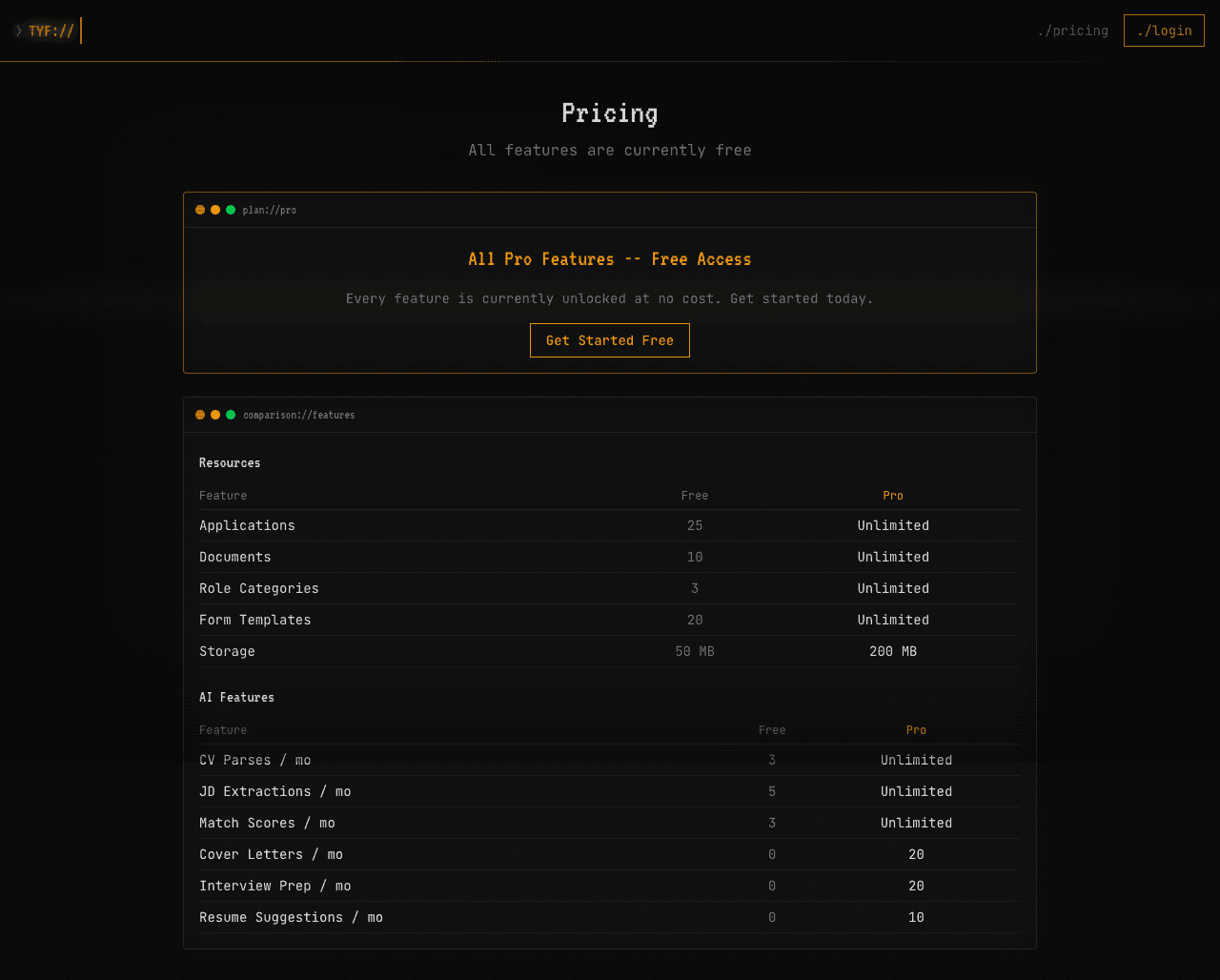The height and width of the screenshot is (980, 1220).
Task: Click the red dot on plan://pro window
Action: click(200, 210)
